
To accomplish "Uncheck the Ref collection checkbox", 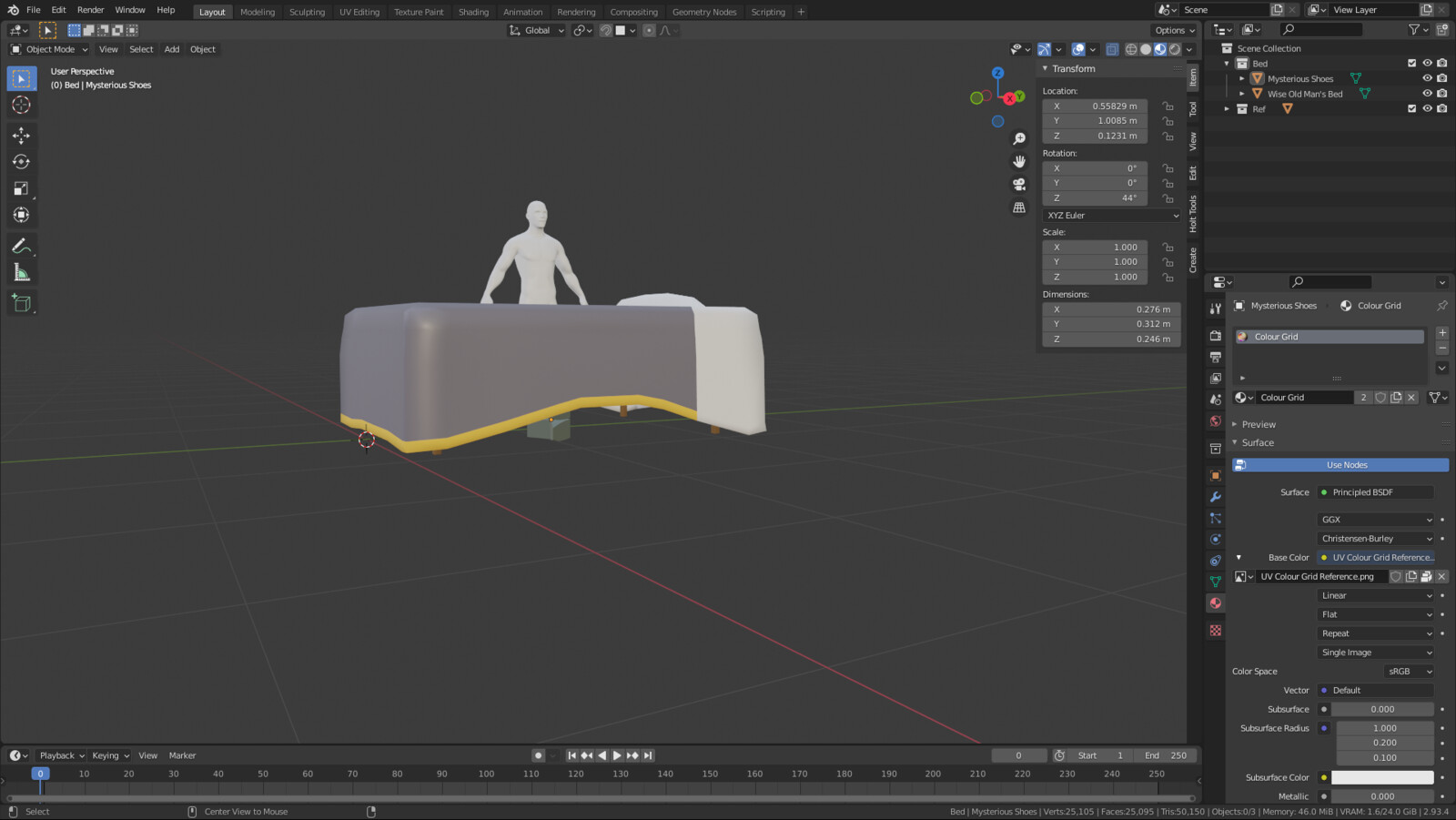I will coord(1412,108).
